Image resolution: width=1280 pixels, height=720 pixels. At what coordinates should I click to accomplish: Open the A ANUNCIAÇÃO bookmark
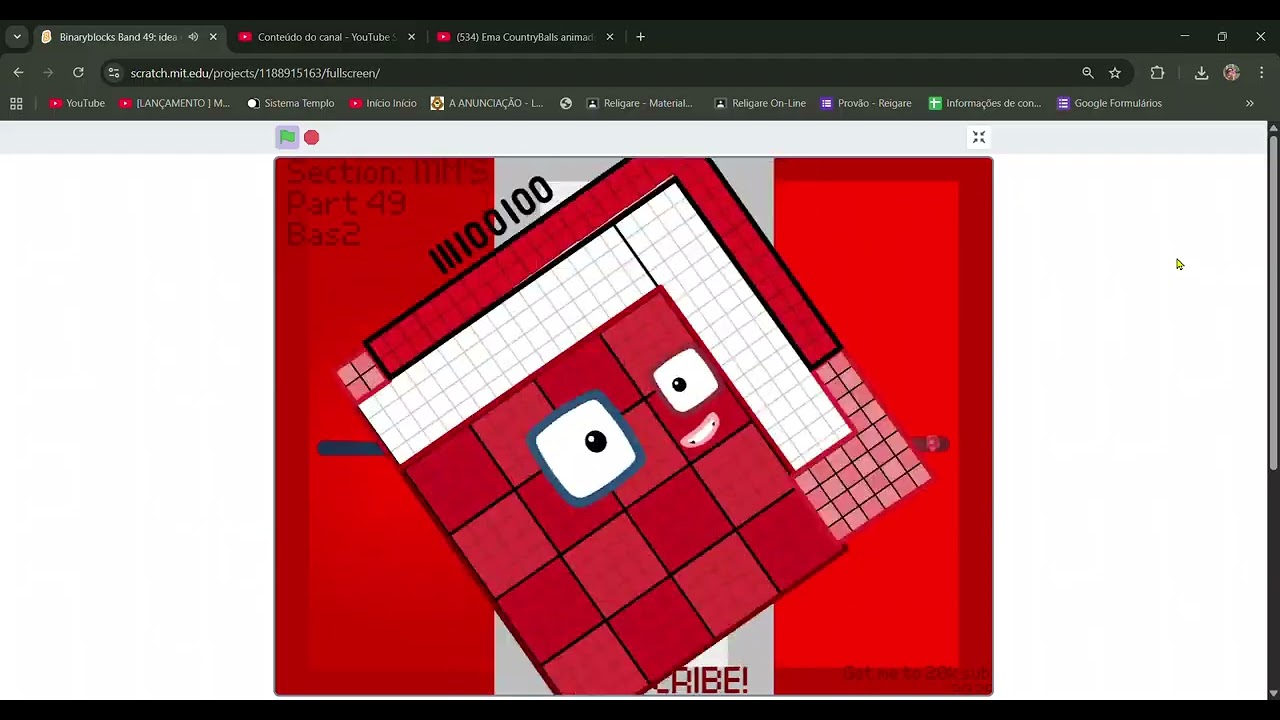[487, 103]
